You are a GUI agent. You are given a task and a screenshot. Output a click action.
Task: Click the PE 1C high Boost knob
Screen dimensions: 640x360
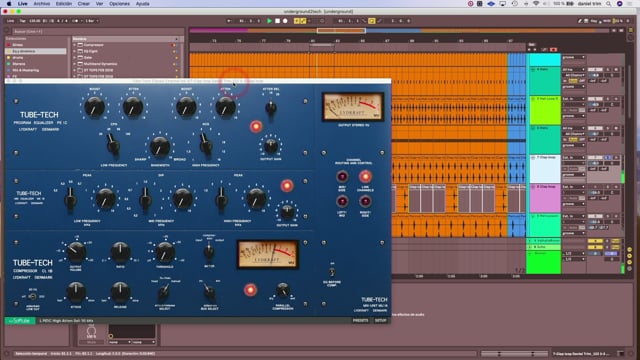pyautogui.click(x=186, y=107)
